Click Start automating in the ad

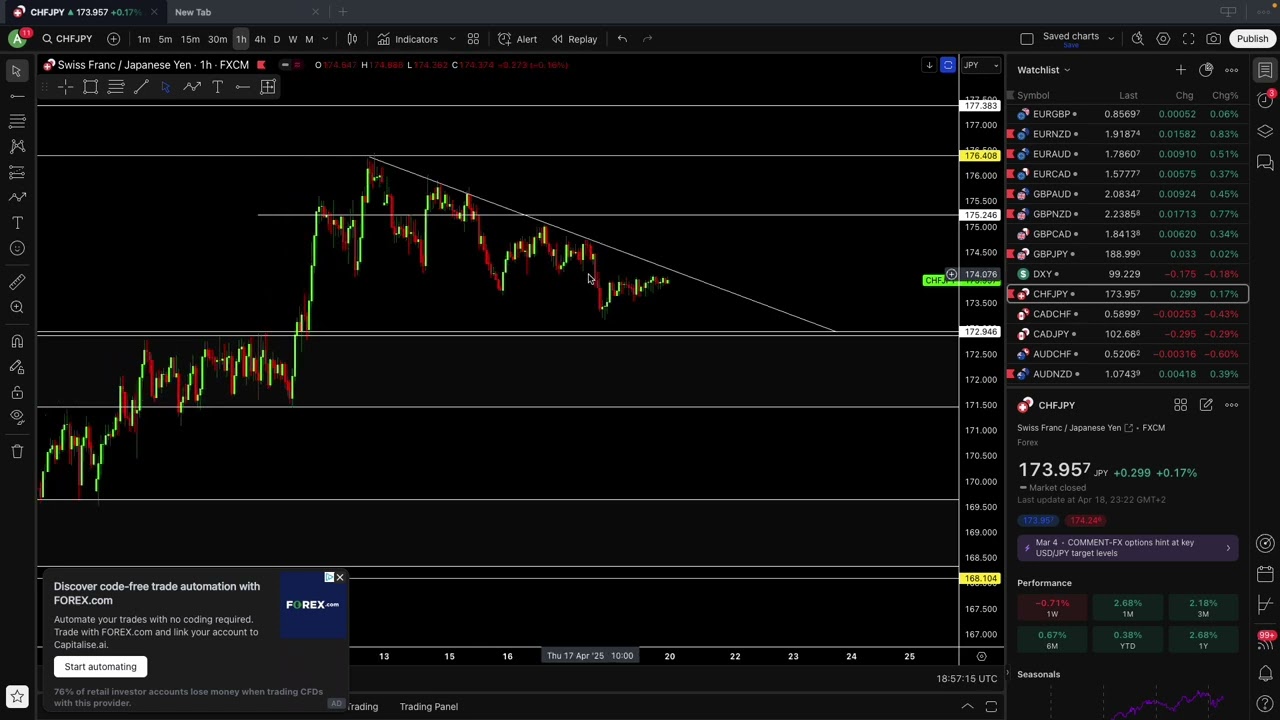tap(100, 667)
